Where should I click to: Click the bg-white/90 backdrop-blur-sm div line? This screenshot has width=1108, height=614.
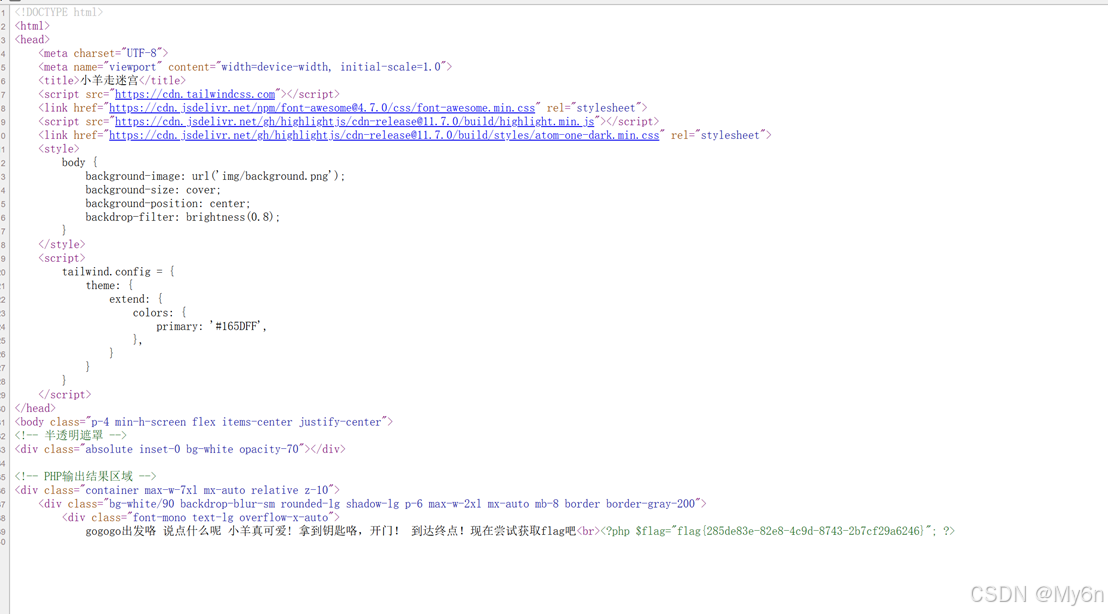click(372, 504)
